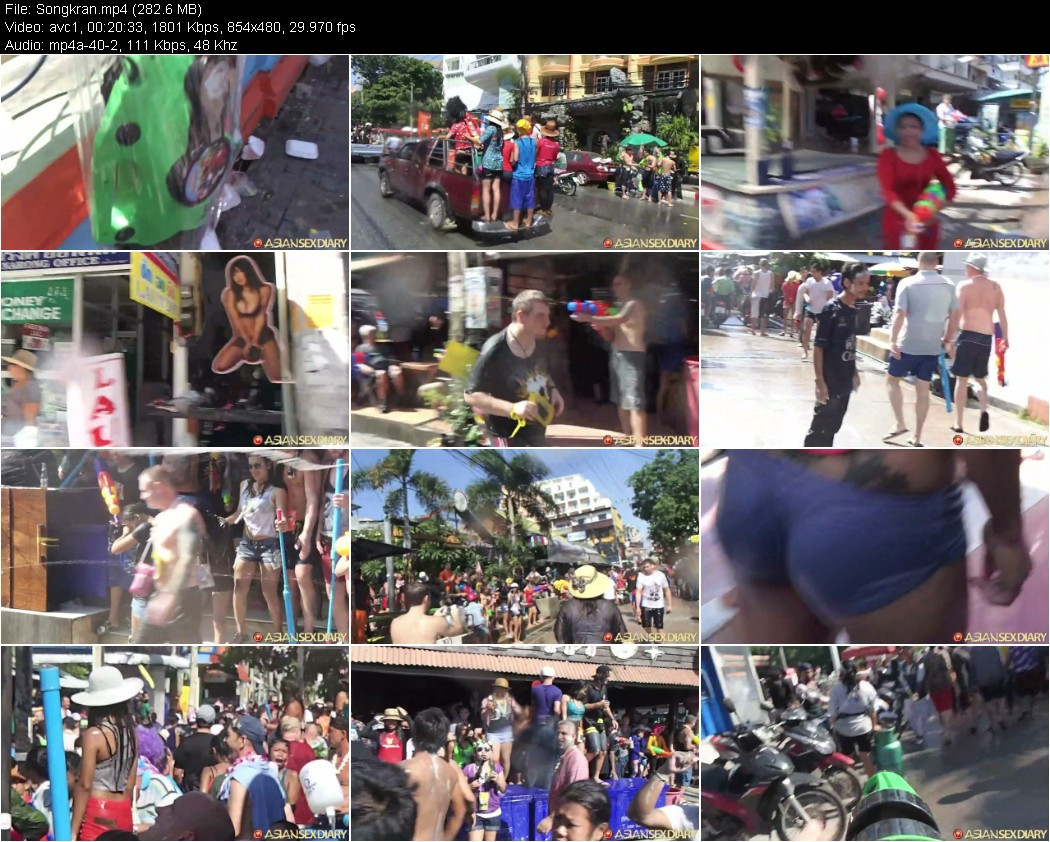Click the 'Video: avc1, 00:20:33' info line
Viewport: 1050px width, 842px height.
(x=179, y=27)
